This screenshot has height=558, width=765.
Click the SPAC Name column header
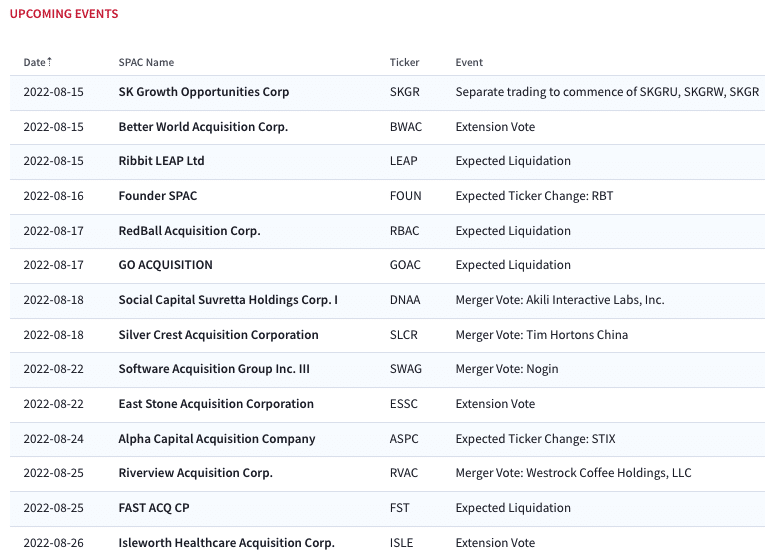[x=146, y=62]
